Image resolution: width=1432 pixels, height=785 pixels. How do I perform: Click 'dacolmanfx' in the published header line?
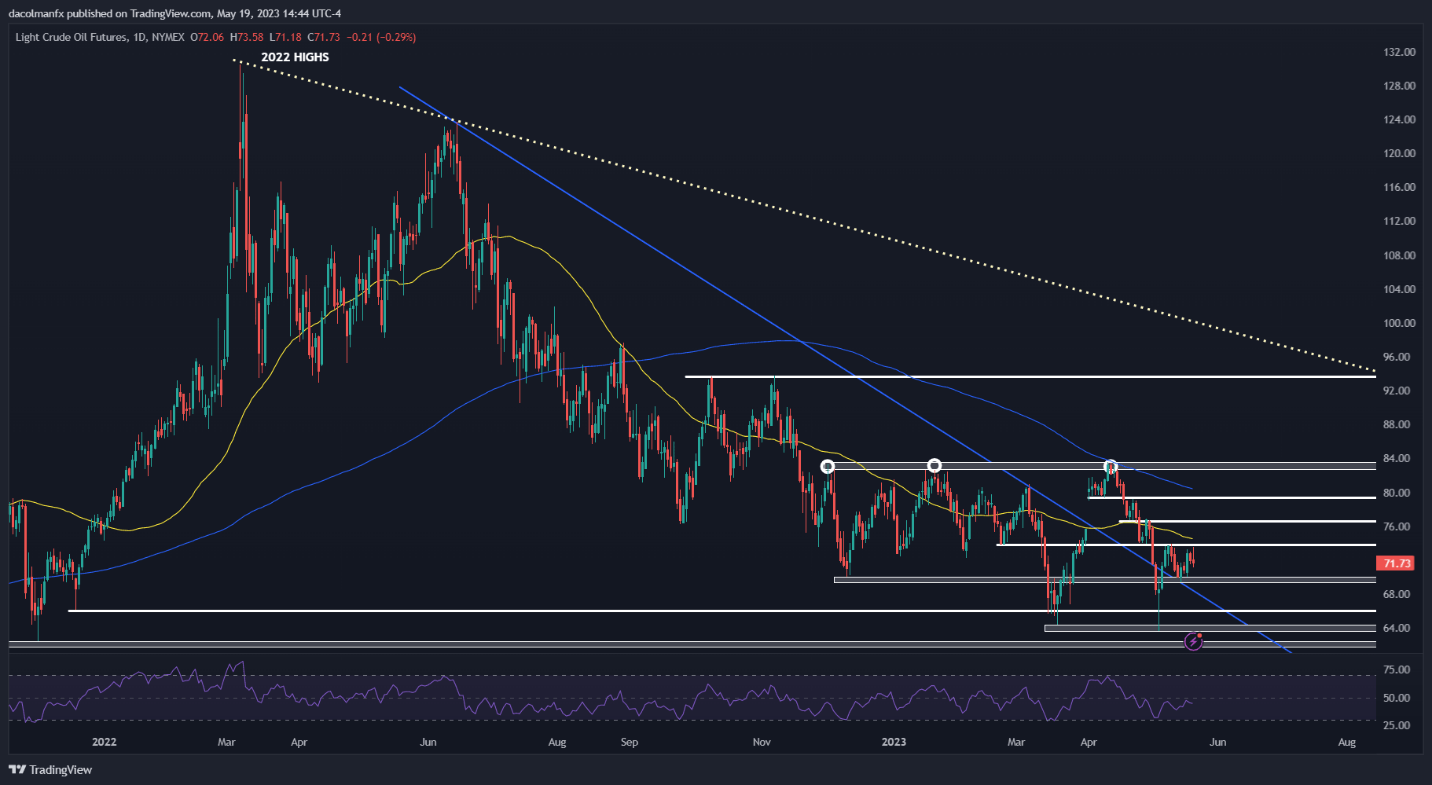[x=36, y=14]
